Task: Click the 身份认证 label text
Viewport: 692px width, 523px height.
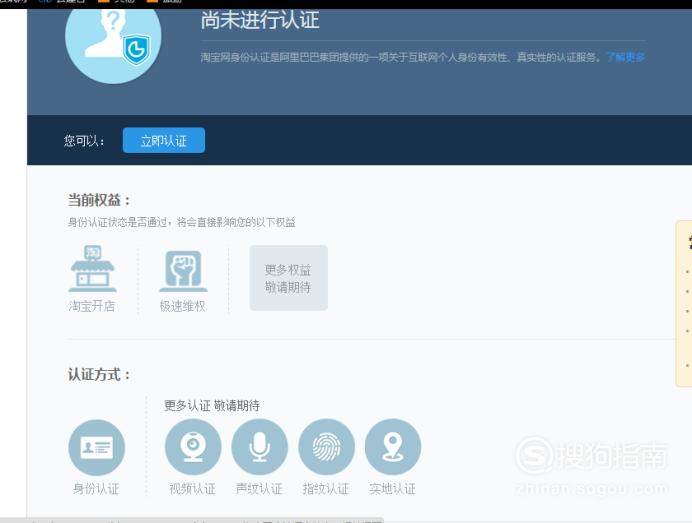Action: 96,489
